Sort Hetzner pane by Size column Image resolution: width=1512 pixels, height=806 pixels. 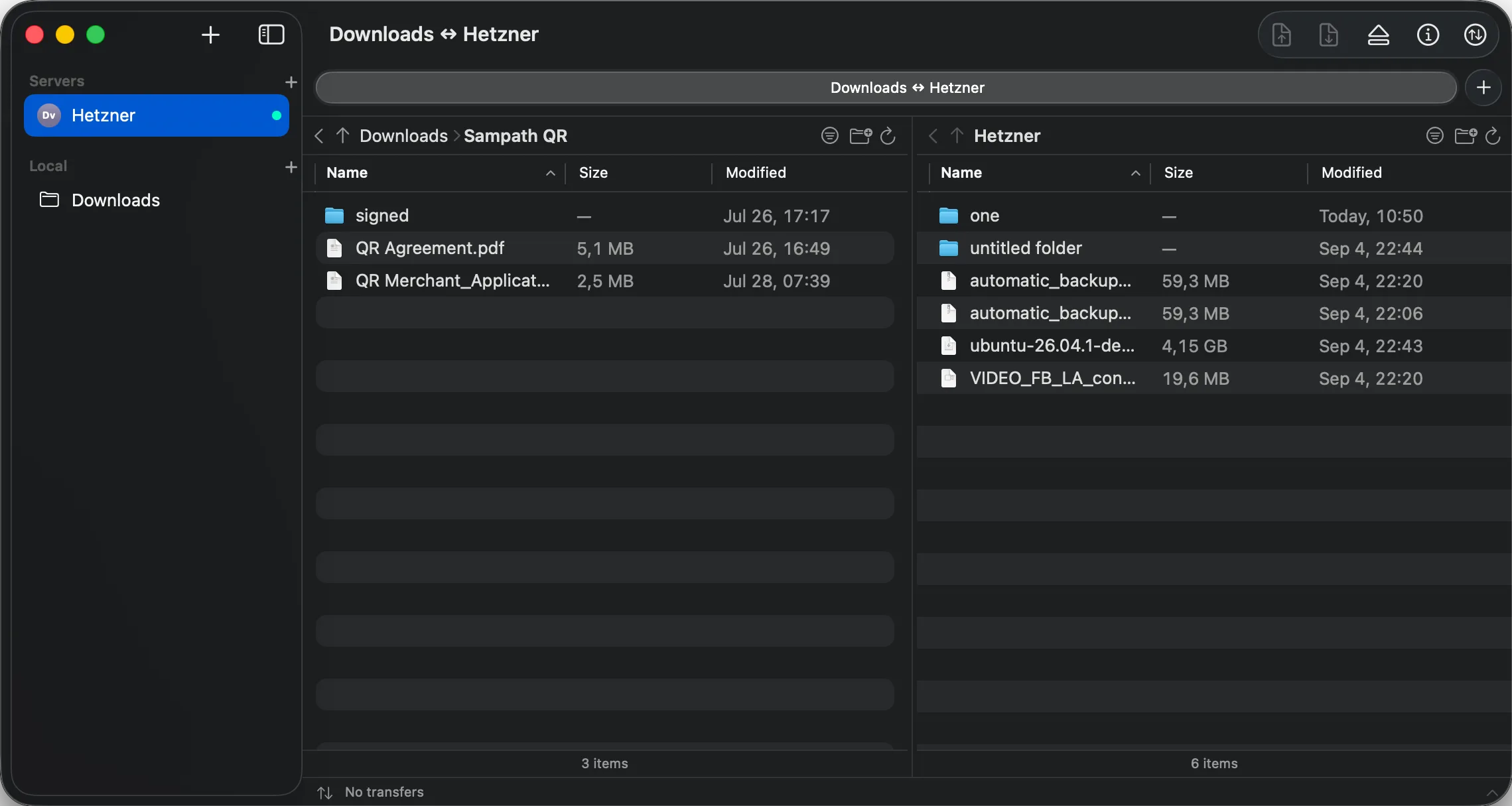(1229, 173)
